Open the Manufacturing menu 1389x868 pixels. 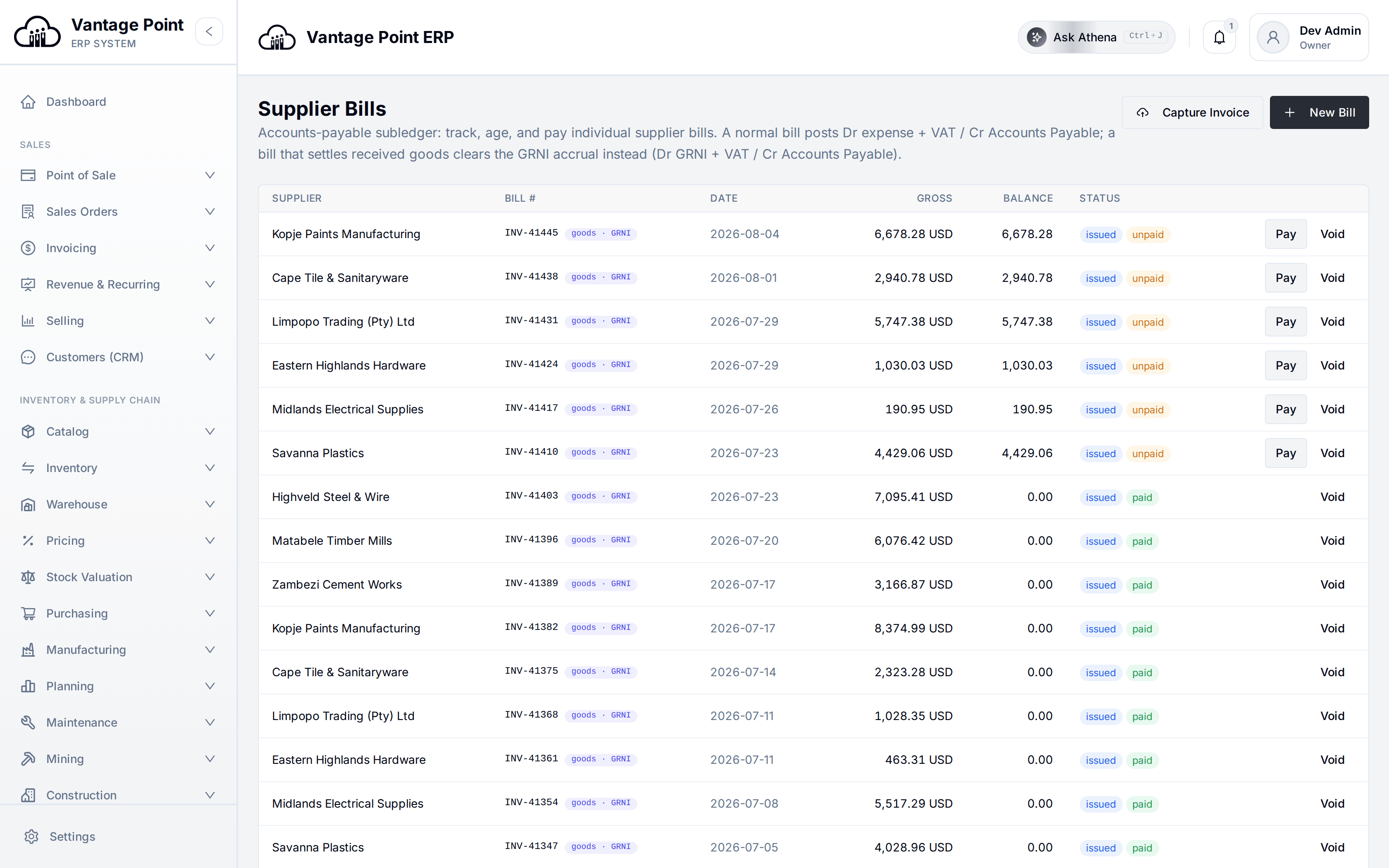pos(118,650)
